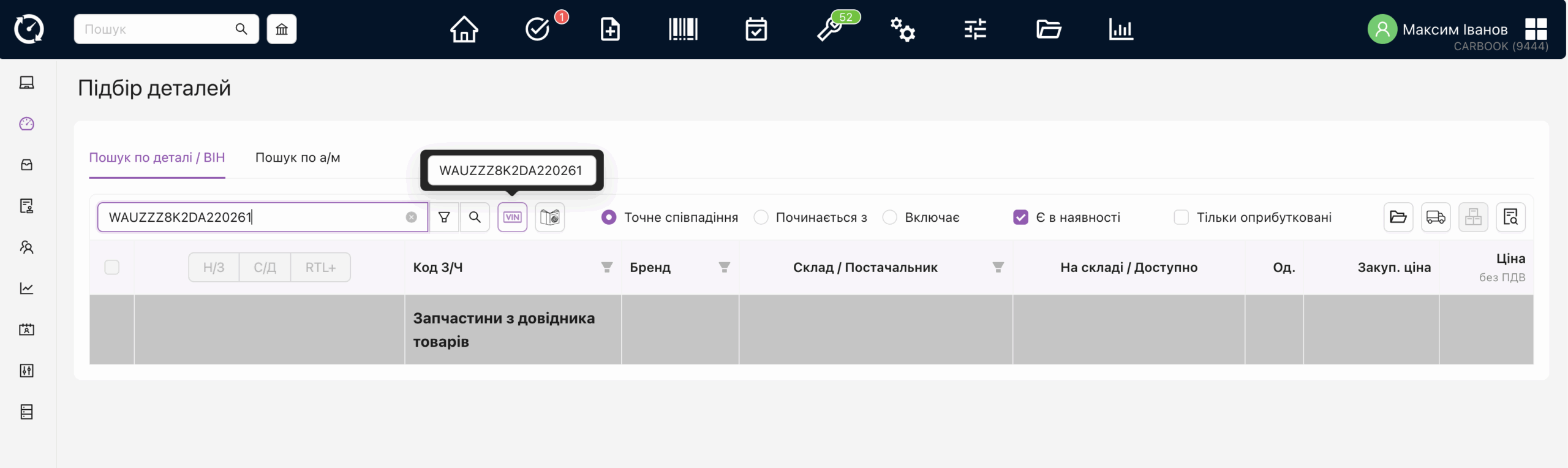Click the top 'Пошук' search input field
Screen dimensions: 1568x468
tap(156, 29)
